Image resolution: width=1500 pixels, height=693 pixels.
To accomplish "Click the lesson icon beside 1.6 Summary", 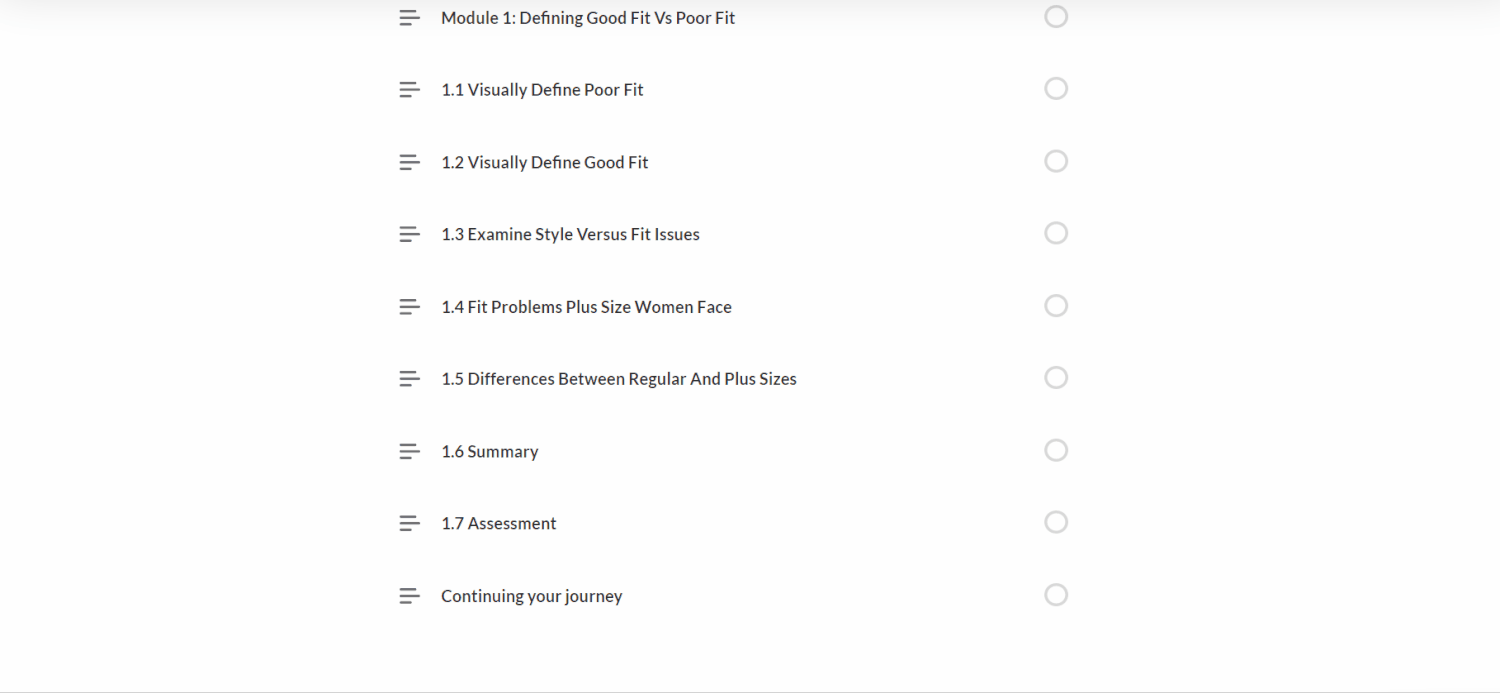I will pos(409,451).
